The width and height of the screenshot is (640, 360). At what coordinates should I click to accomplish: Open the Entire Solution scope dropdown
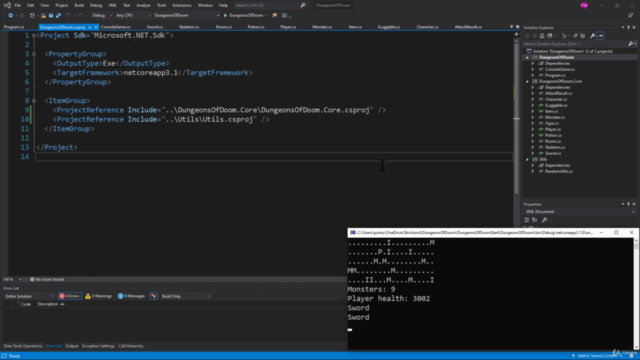click(x=29, y=296)
